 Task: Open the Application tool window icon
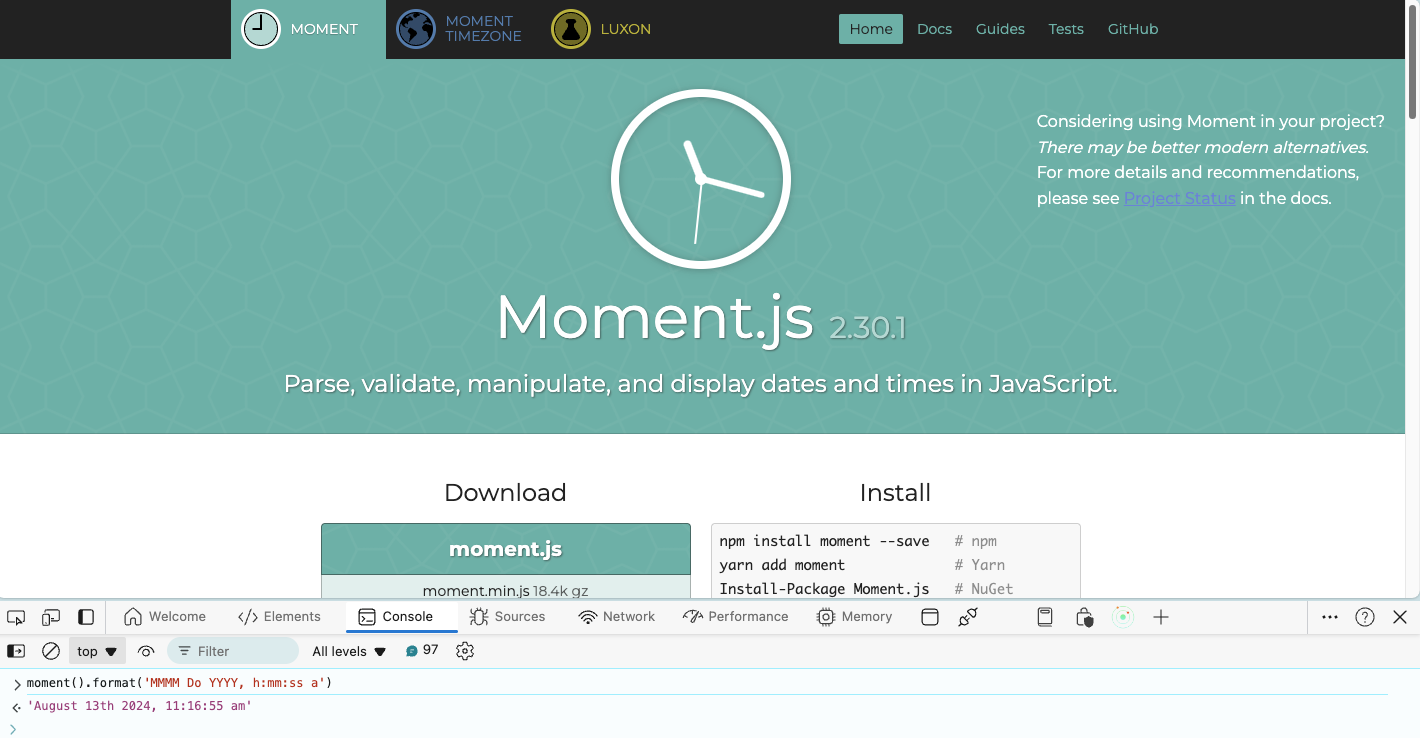pyautogui.click(x=930, y=617)
